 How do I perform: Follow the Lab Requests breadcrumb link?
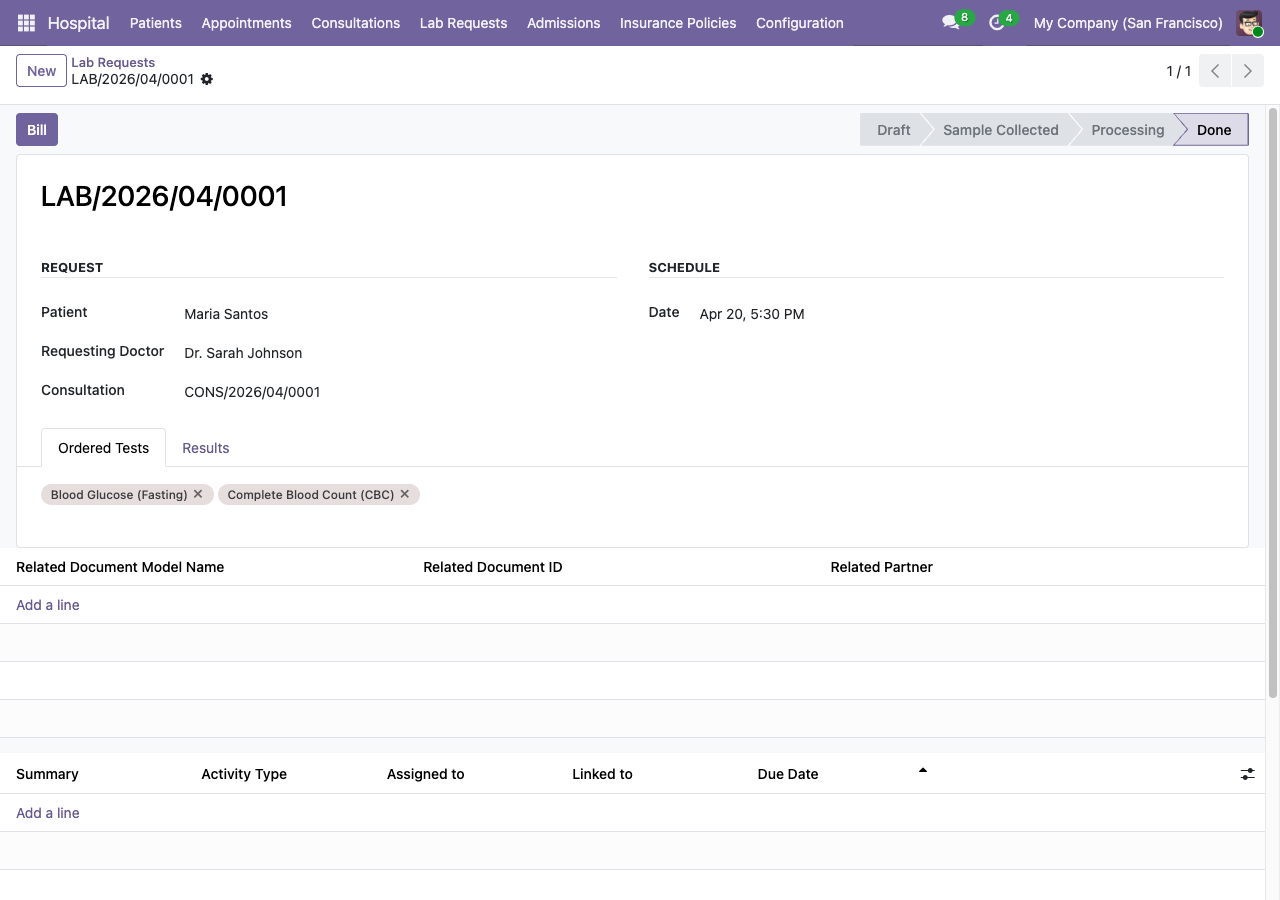113,62
